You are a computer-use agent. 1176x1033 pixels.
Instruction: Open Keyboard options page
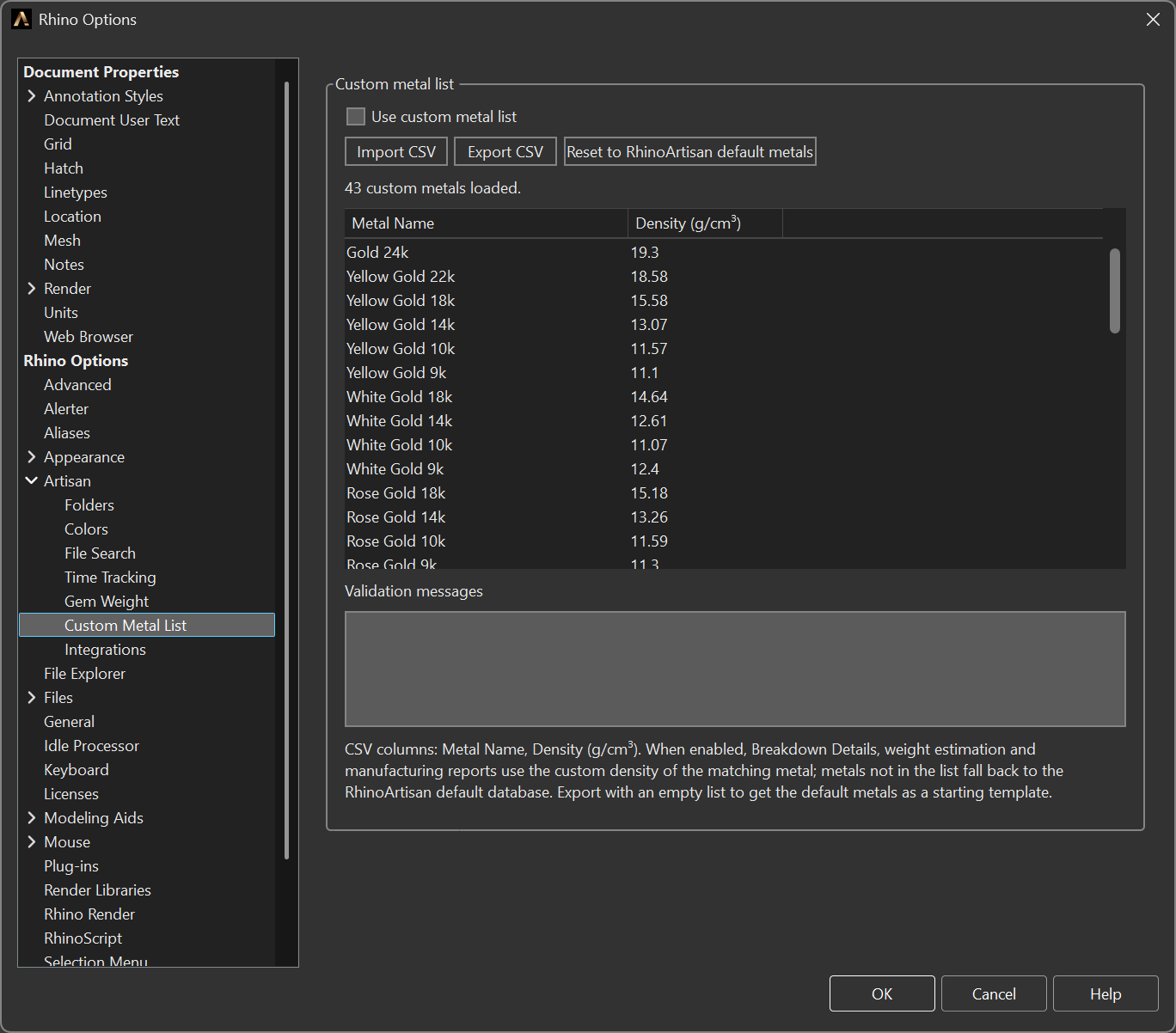pos(77,769)
